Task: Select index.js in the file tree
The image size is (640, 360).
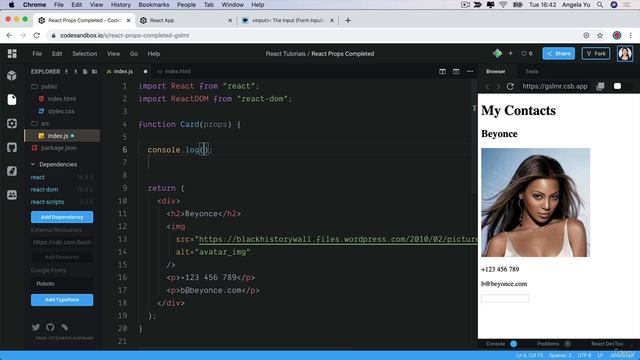Action: tap(62, 136)
